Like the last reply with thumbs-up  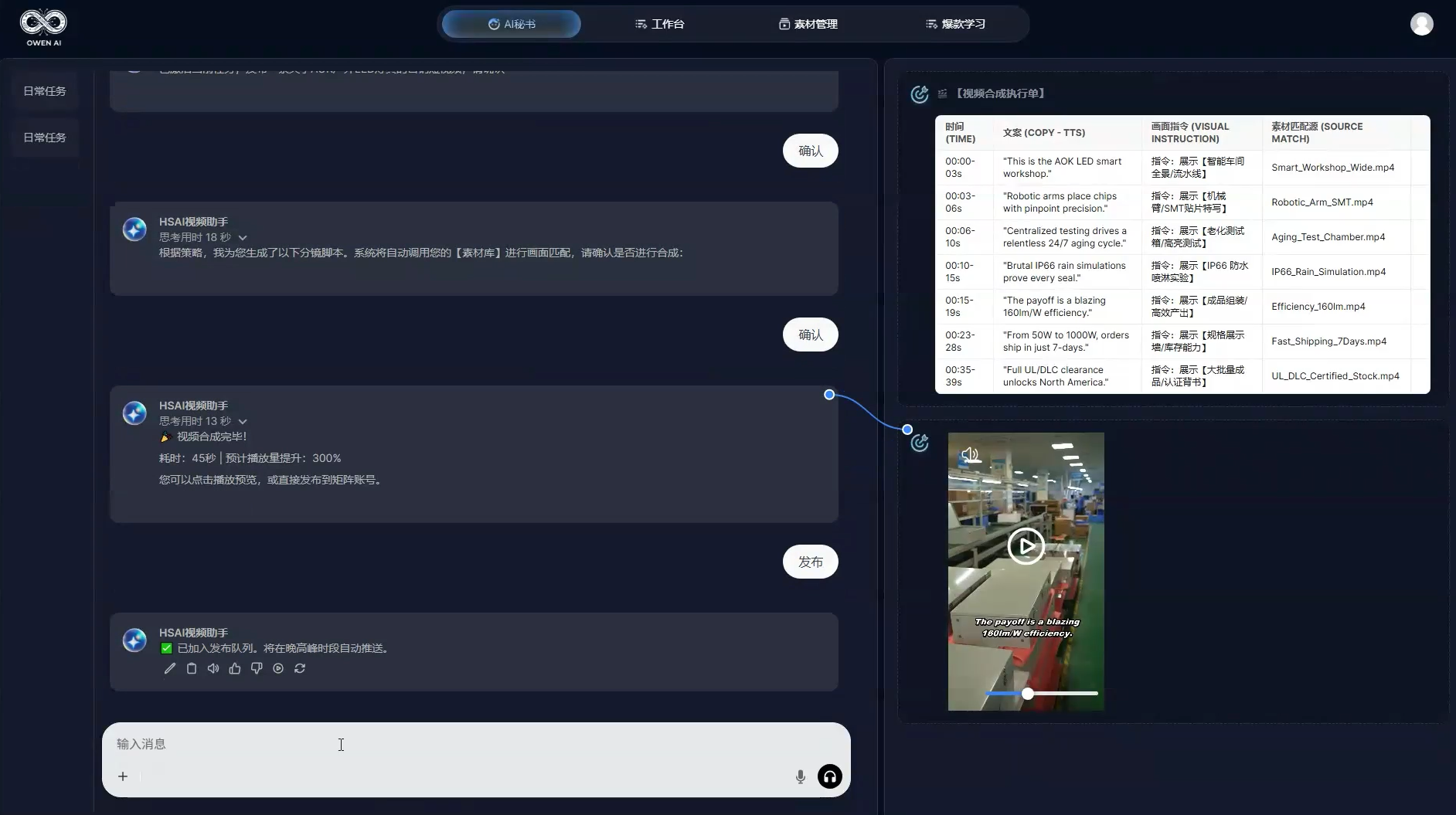coord(235,668)
